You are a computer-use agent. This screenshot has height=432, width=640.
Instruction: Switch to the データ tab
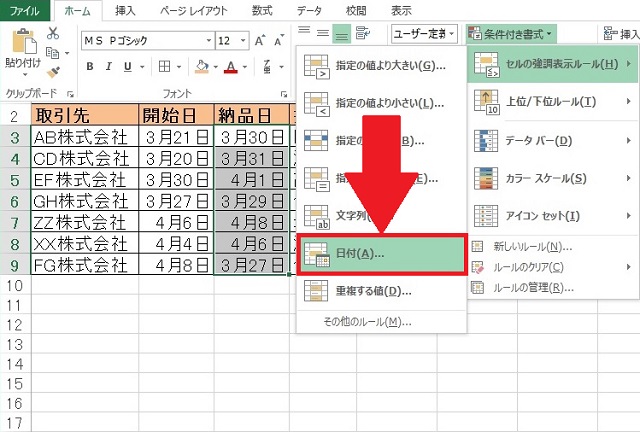tap(309, 11)
